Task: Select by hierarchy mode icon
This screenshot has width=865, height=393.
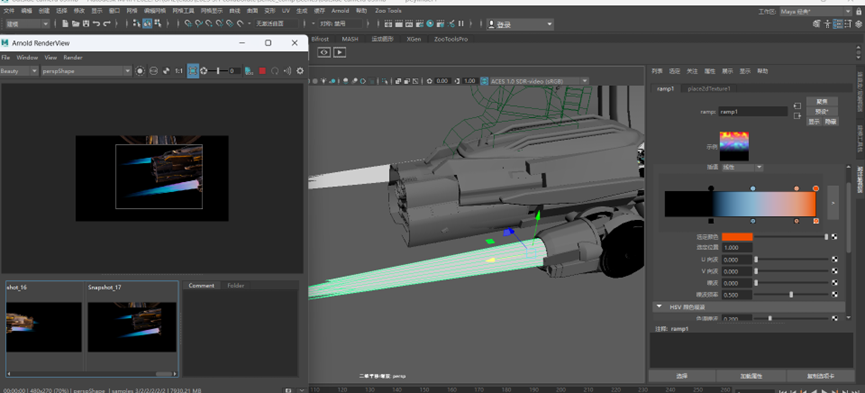Action: (x=137, y=24)
